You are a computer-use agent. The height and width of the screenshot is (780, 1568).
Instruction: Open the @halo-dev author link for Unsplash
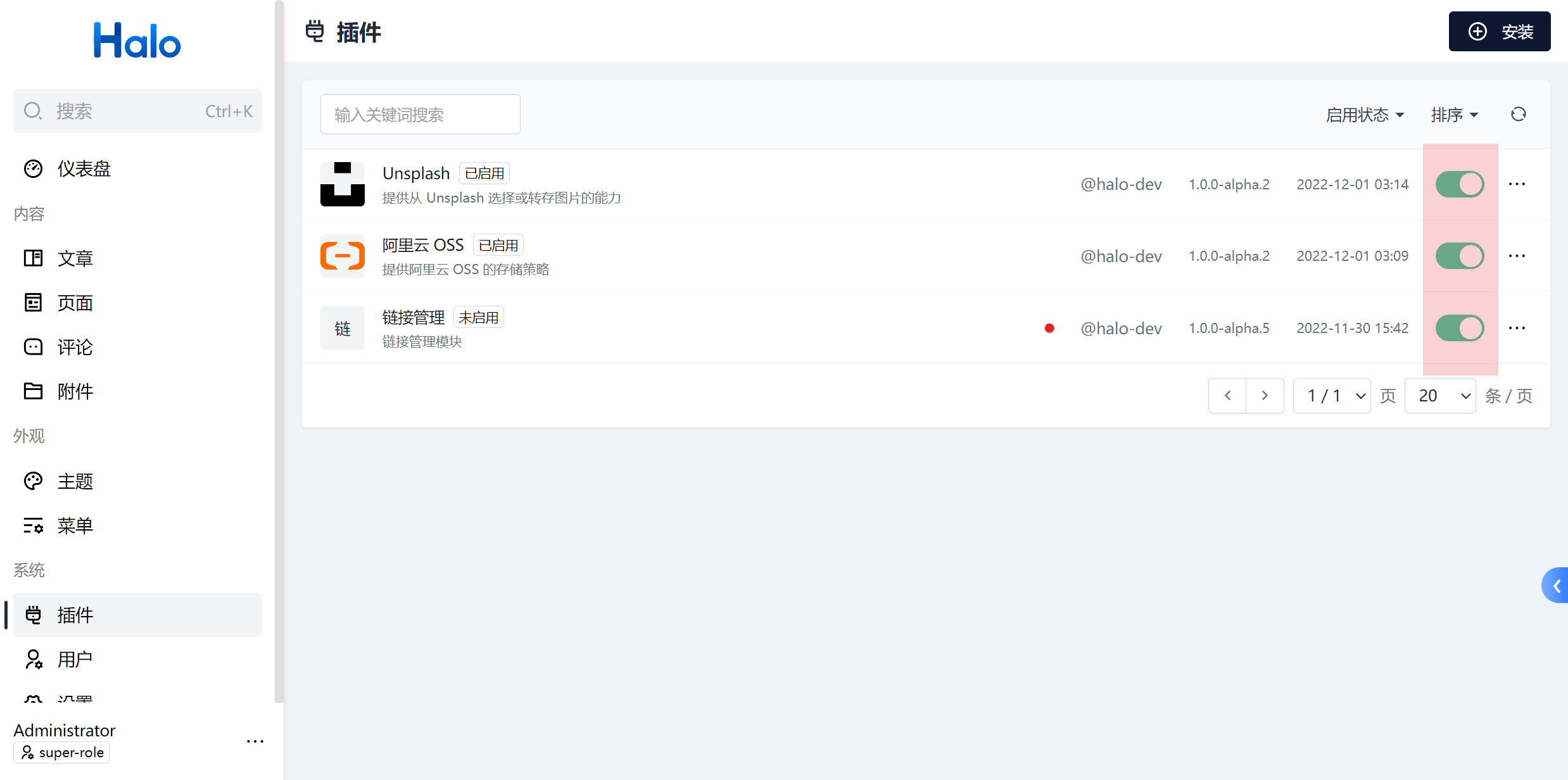(1121, 184)
